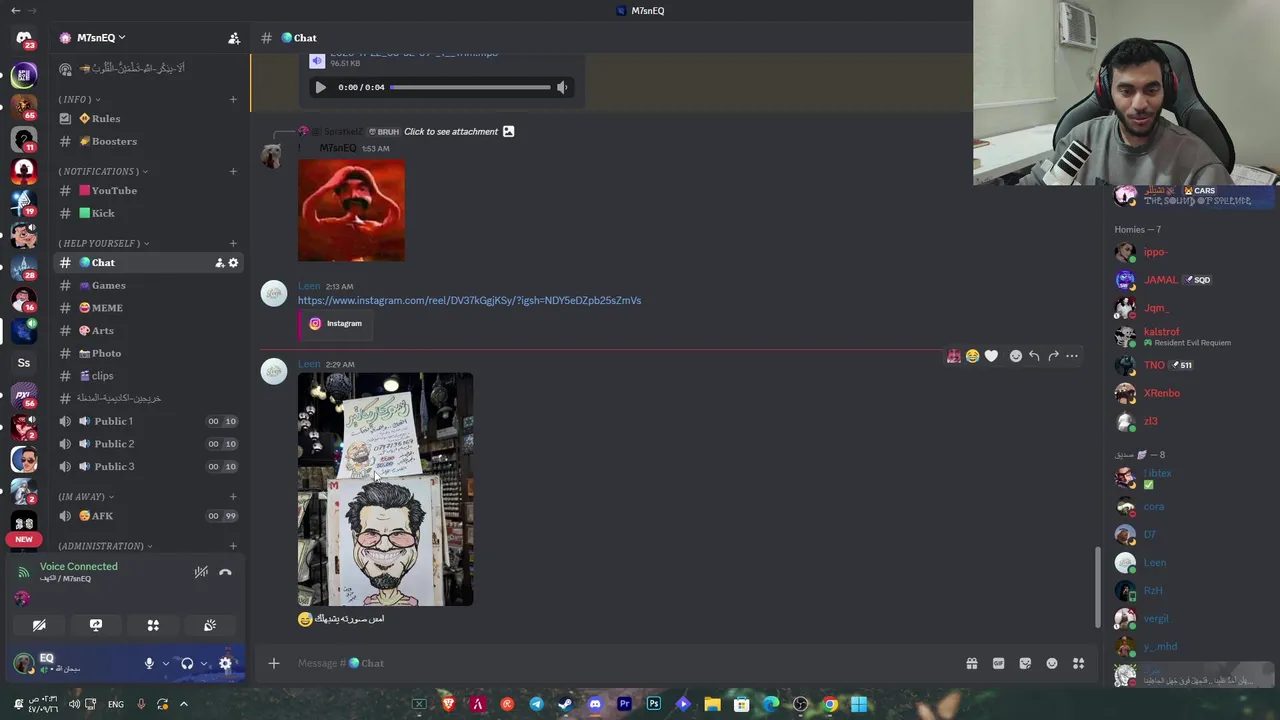Open the MEME channel
Screen dimensions: 1280x720
[x=148, y=307]
